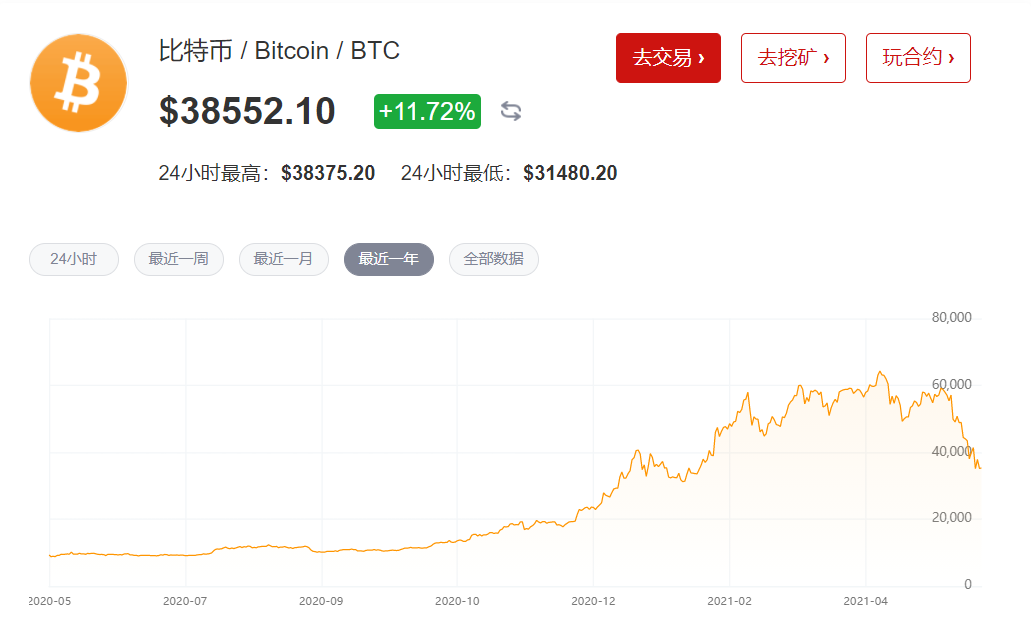Screen dimensions: 1031x630
Task: Click the 去交易 red button
Action: 668,58
